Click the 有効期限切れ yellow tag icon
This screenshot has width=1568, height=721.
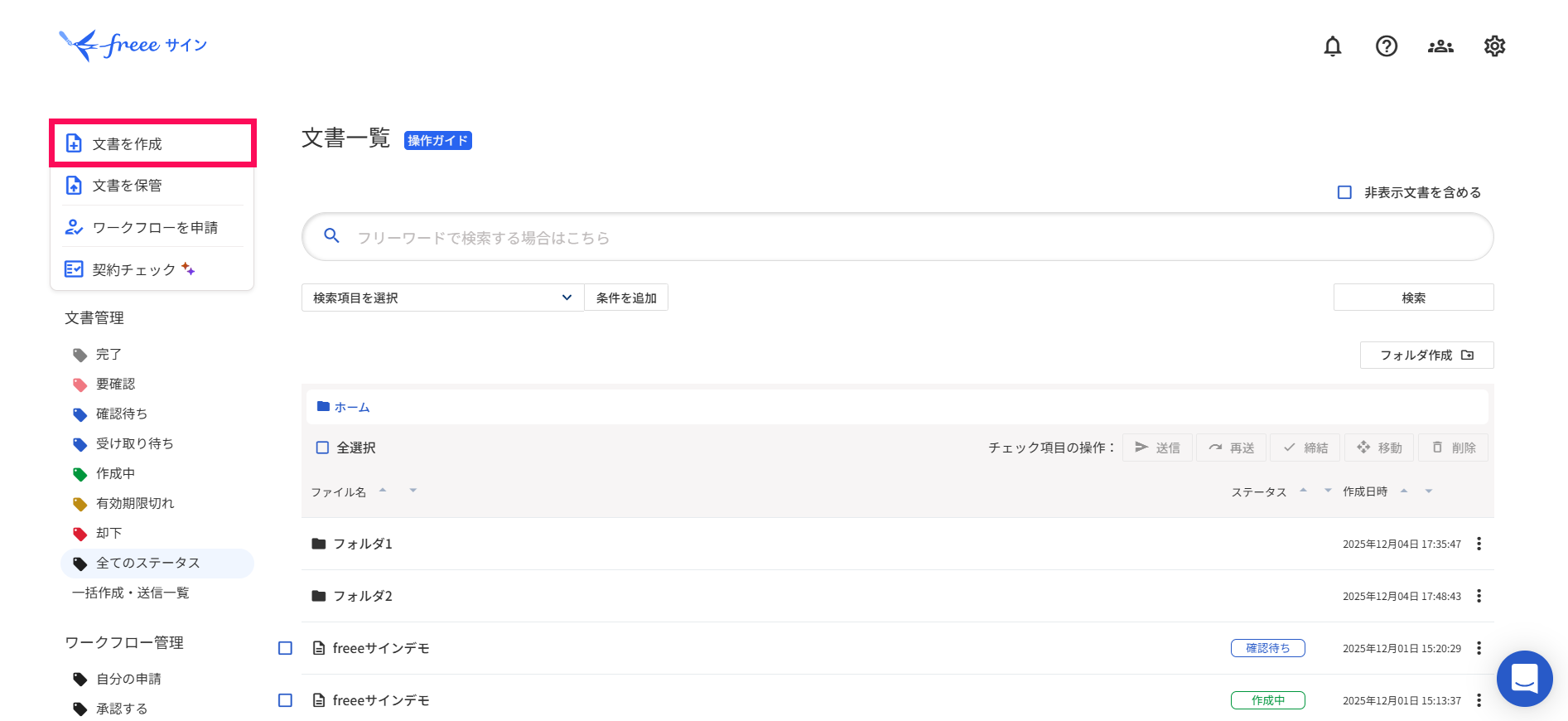pos(80,504)
